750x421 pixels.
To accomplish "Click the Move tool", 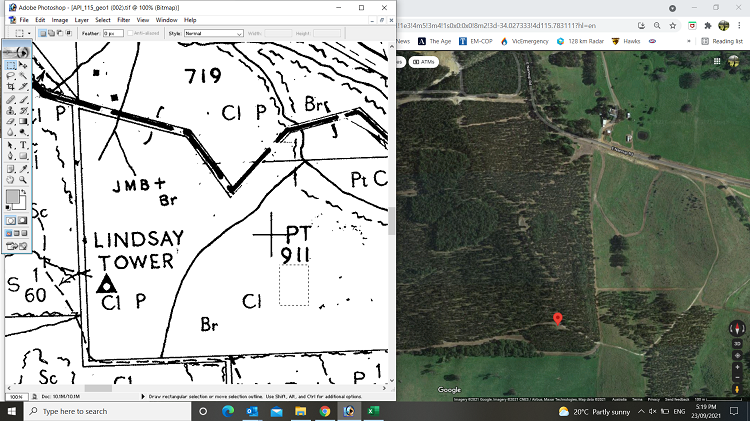I will tap(23, 65).
